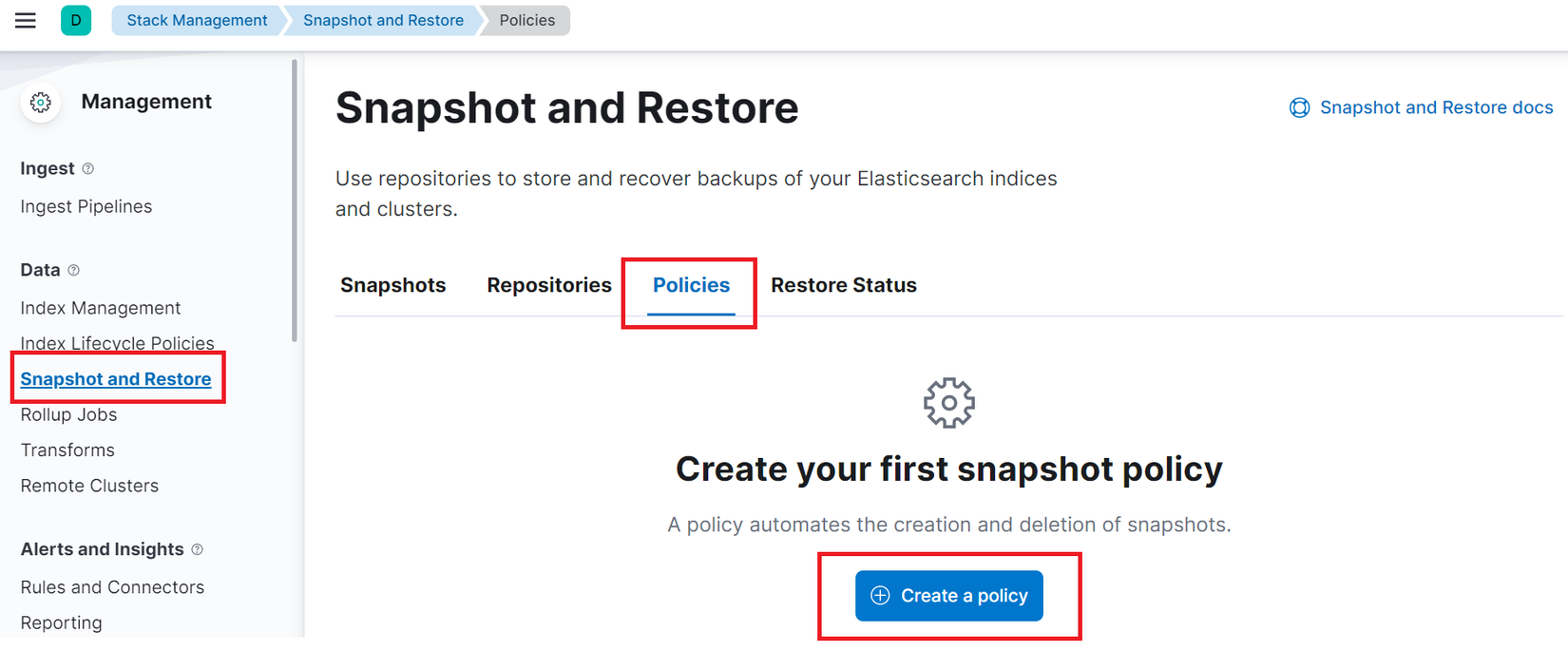Screen dimensions: 1568x651
Task: Open Index Management in sidebar
Action: pos(101,308)
